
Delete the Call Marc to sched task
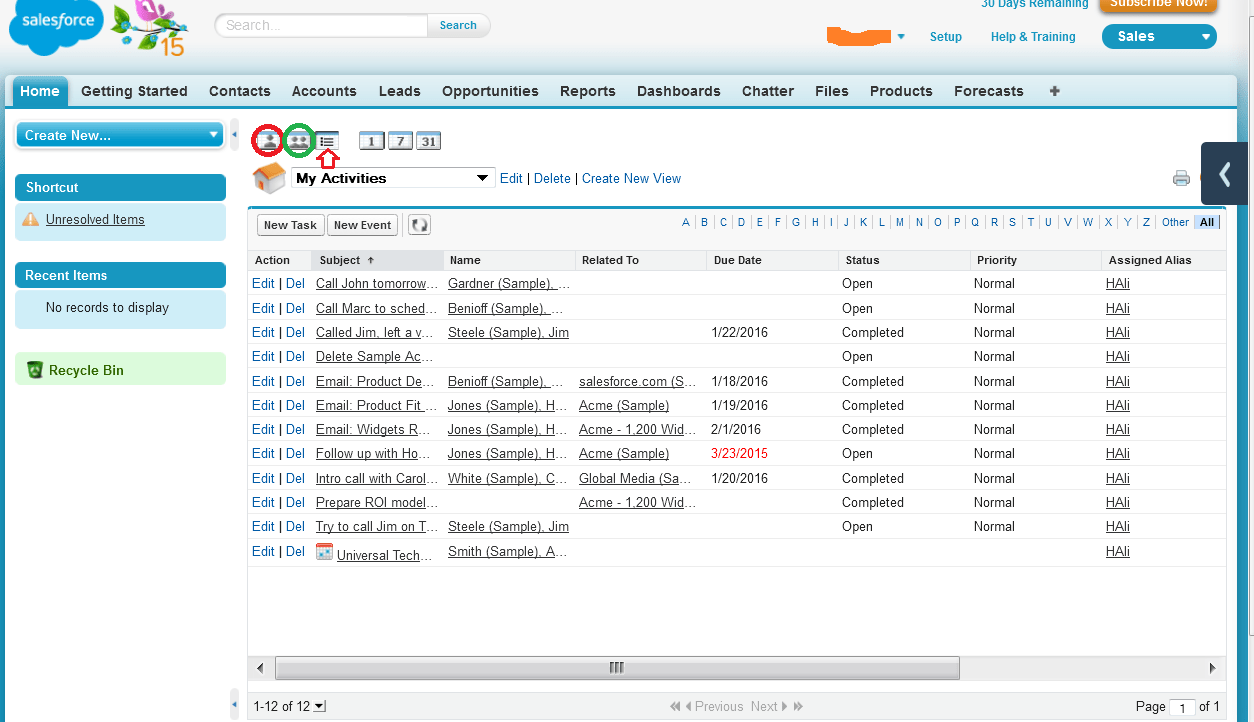pos(296,309)
